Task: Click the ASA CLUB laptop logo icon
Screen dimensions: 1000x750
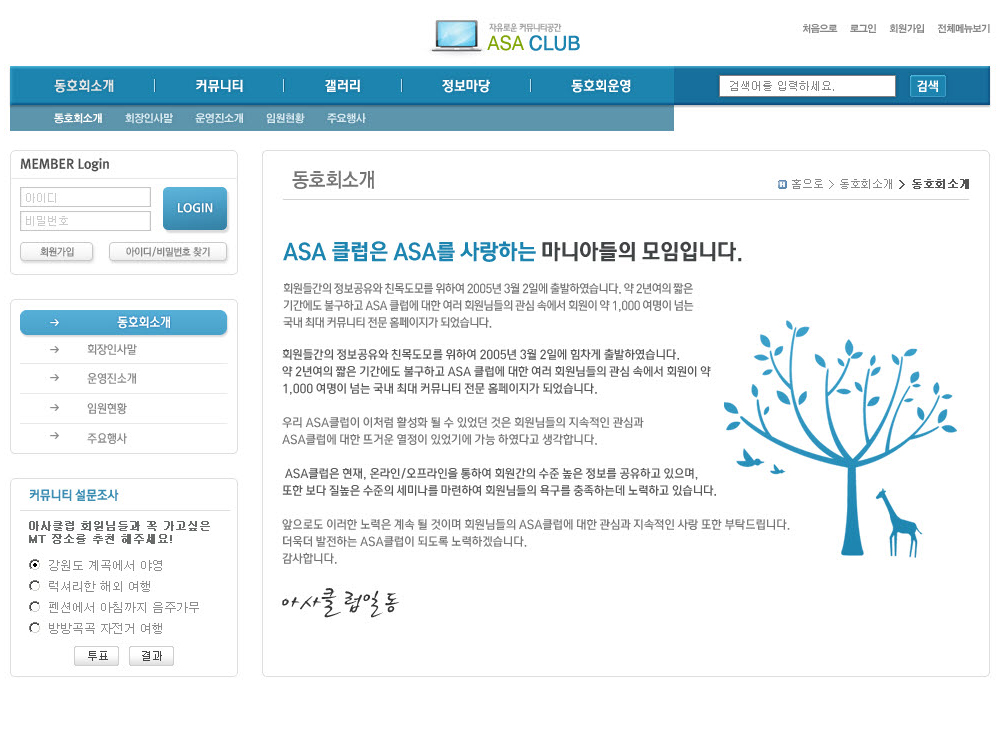Action: [456, 36]
